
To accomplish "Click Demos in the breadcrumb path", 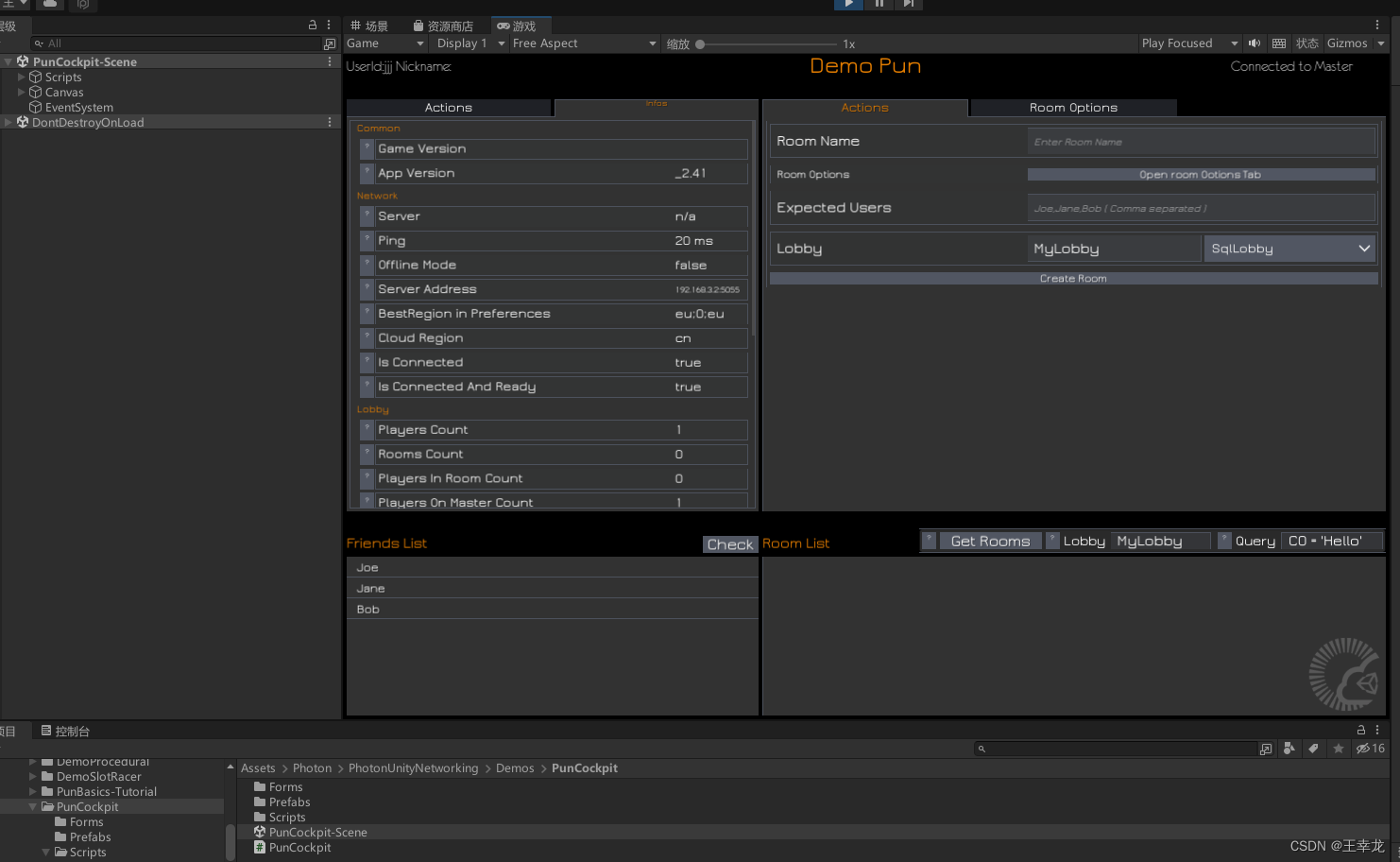I will pyautogui.click(x=515, y=768).
